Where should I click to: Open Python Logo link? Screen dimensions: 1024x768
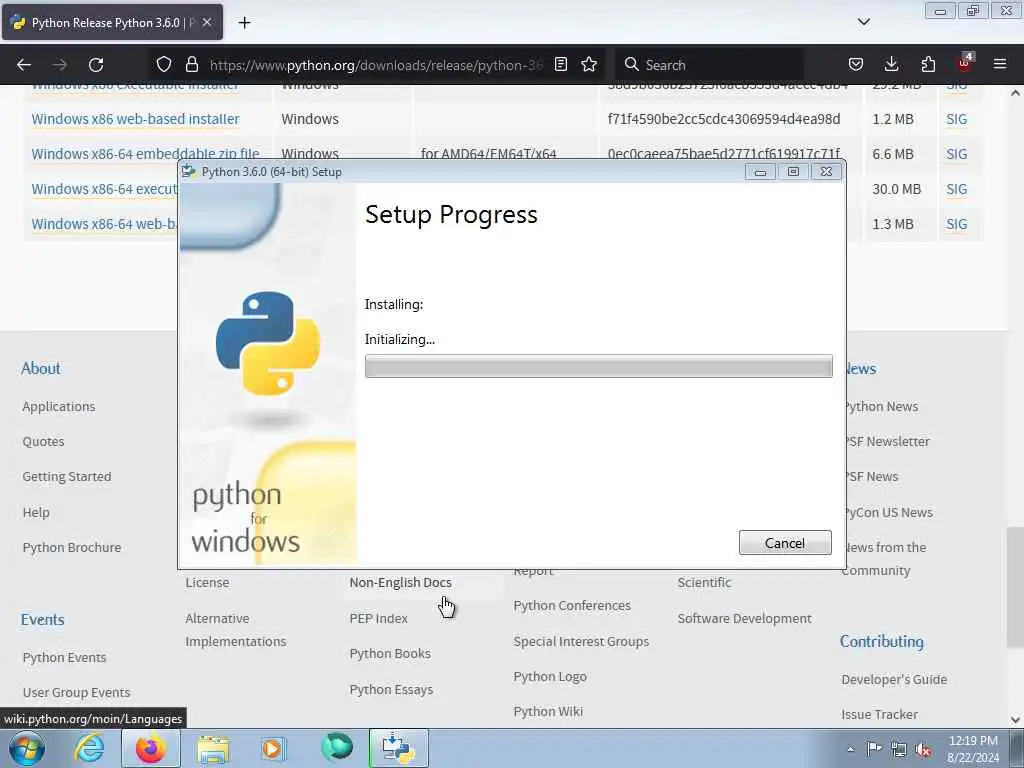pyautogui.click(x=550, y=677)
